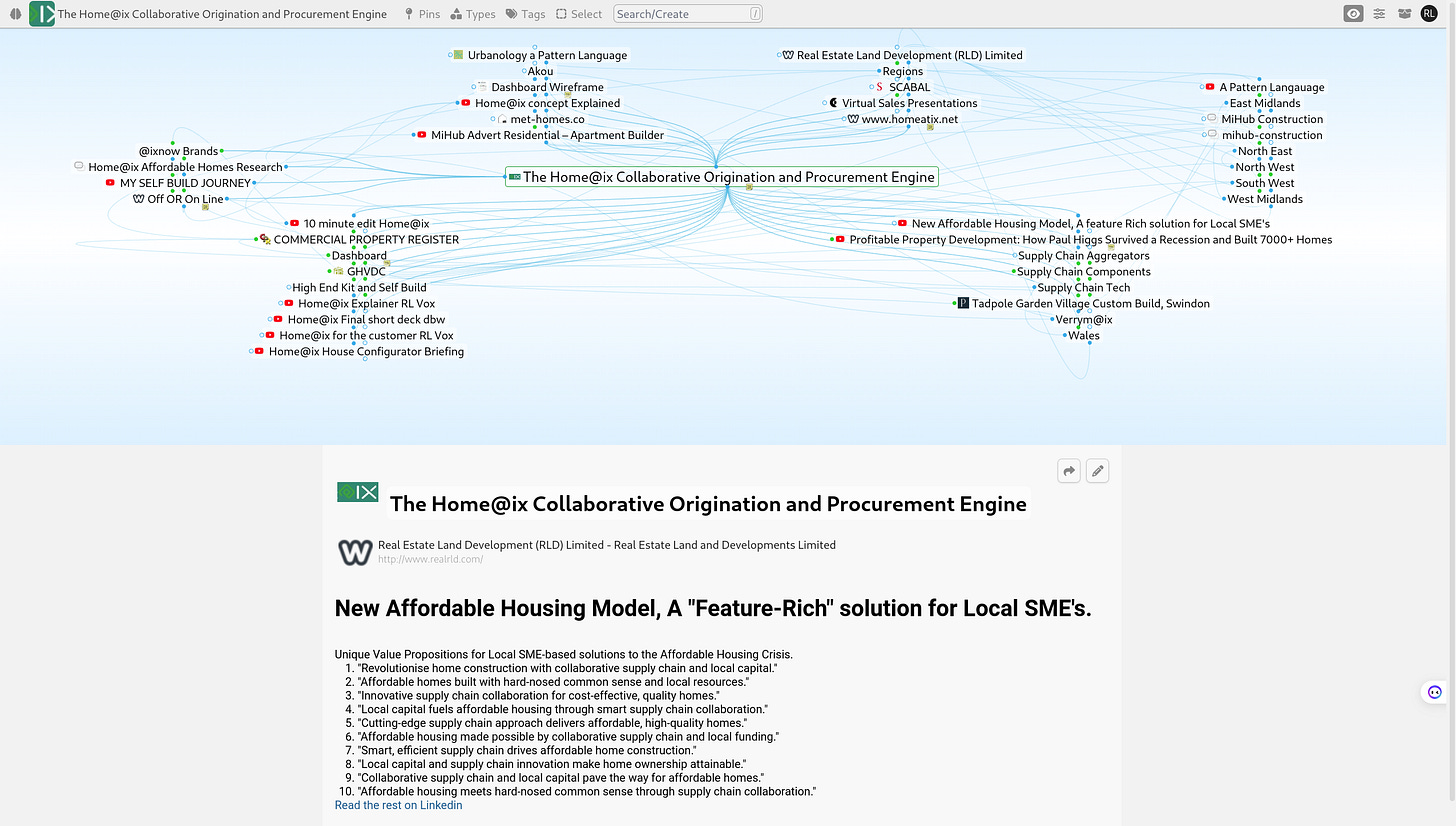Open the Dashboard Wireframe thought
The width and height of the screenshot is (1456, 826).
pos(547,87)
